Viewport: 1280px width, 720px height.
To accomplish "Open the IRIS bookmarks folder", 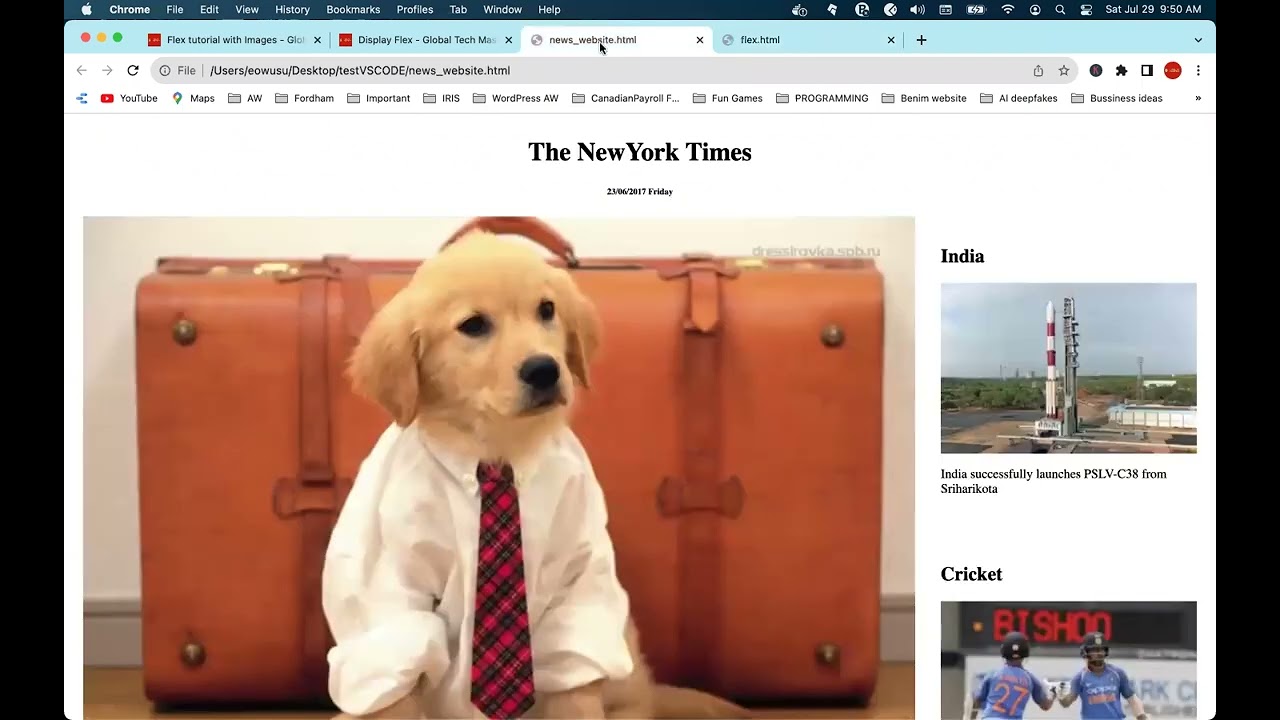I will pos(441,98).
